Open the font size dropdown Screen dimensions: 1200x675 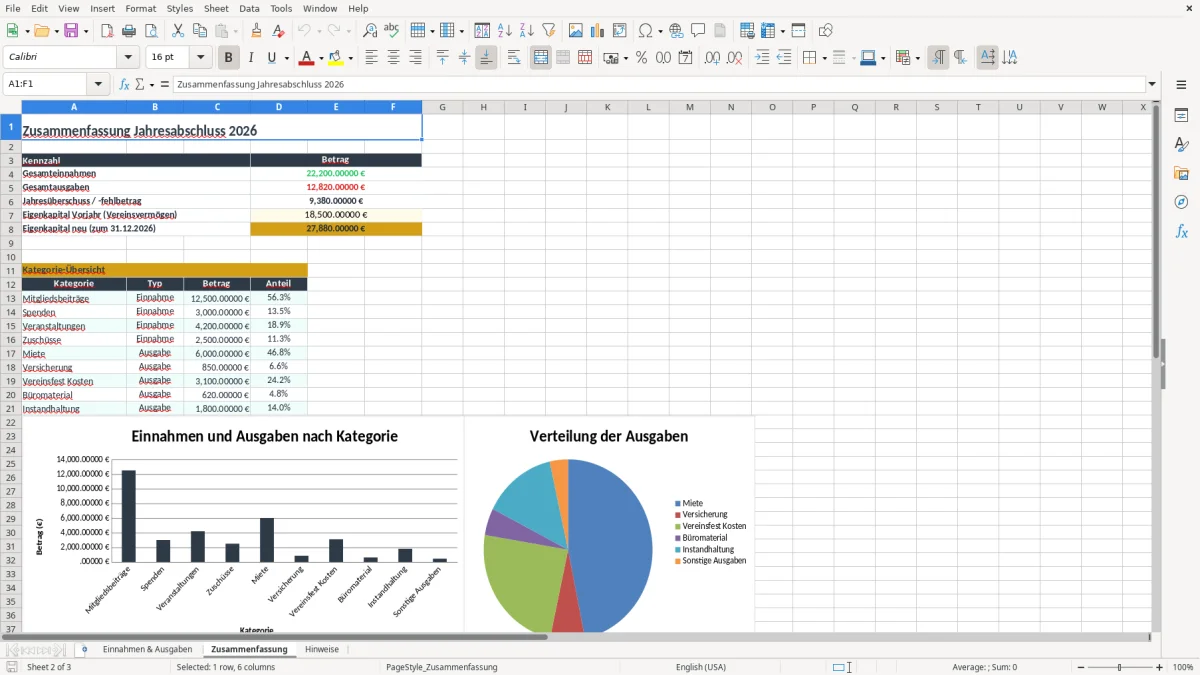[201, 58]
